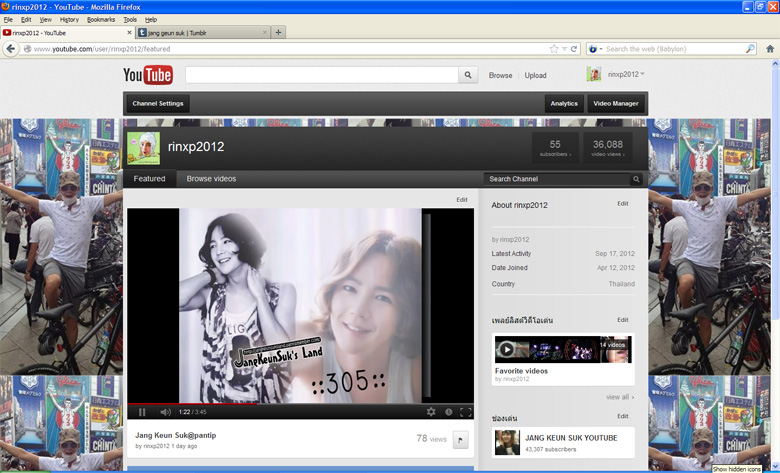Screen dimensions: 780x473
Task: Open the Help menu
Action: [151, 20]
